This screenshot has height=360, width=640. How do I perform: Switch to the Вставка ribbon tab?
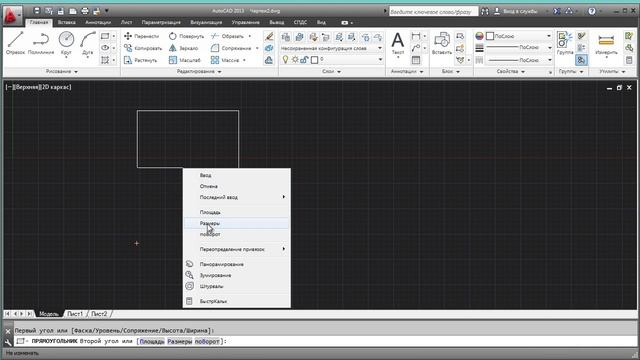67,22
